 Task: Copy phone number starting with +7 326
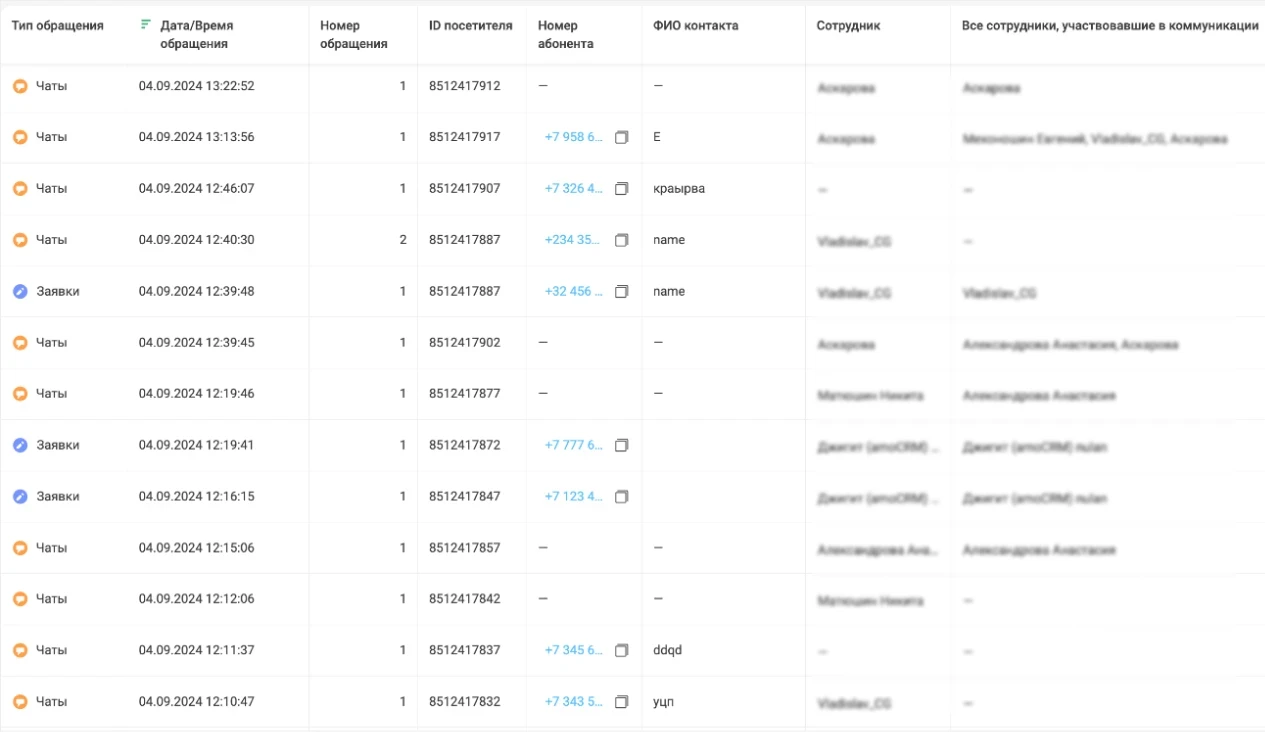click(x=621, y=188)
